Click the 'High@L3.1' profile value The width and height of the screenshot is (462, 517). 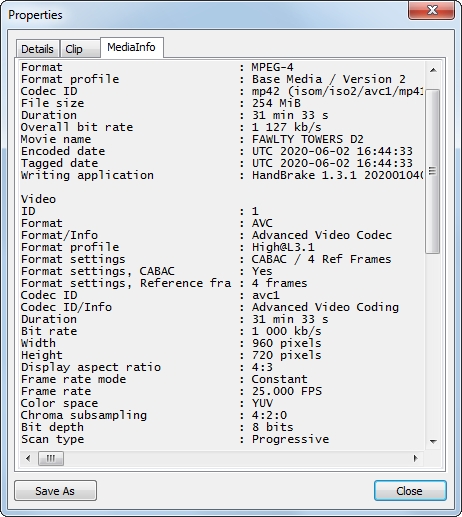point(283,247)
